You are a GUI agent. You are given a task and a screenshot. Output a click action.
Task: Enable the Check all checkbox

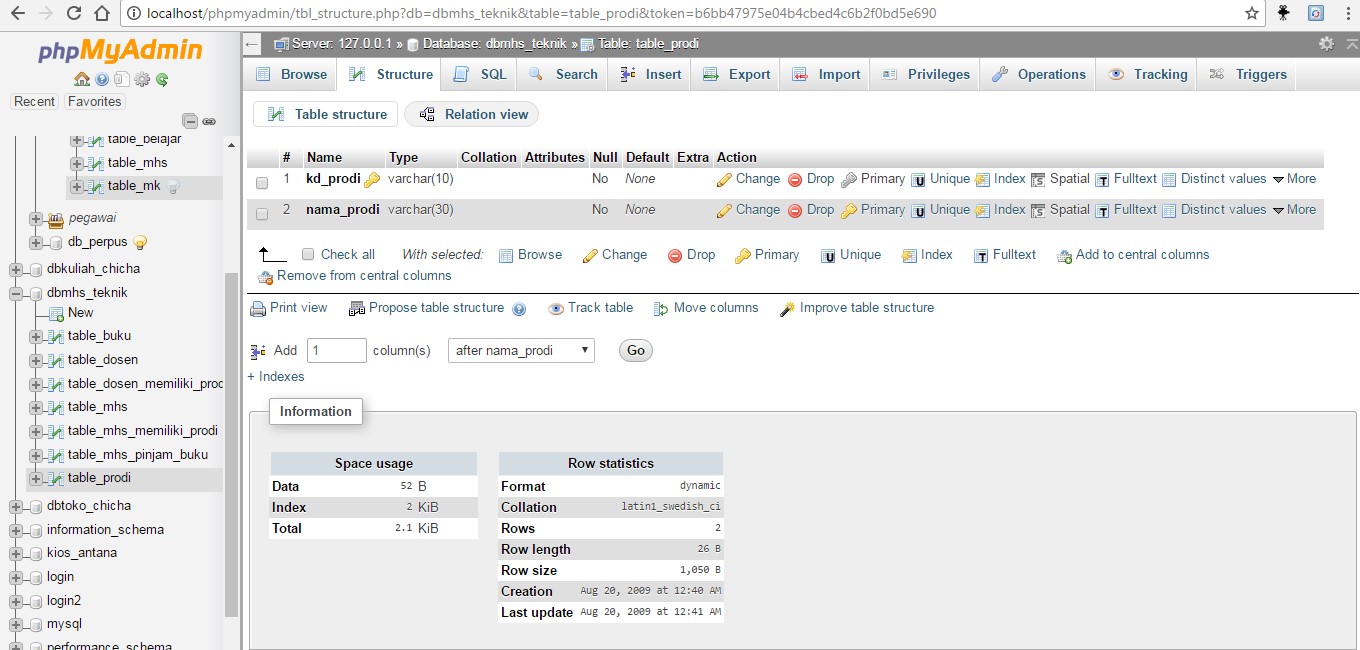click(x=308, y=254)
